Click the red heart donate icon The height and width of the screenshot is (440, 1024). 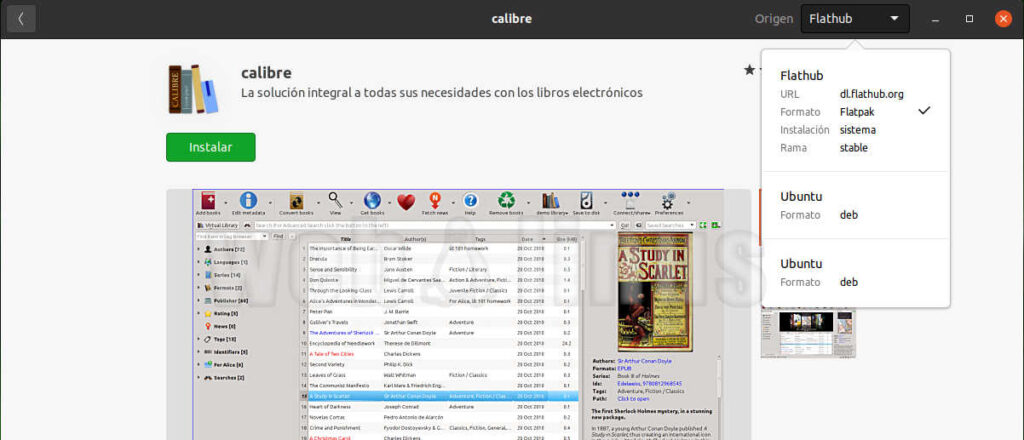pyautogui.click(x=406, y=202)
